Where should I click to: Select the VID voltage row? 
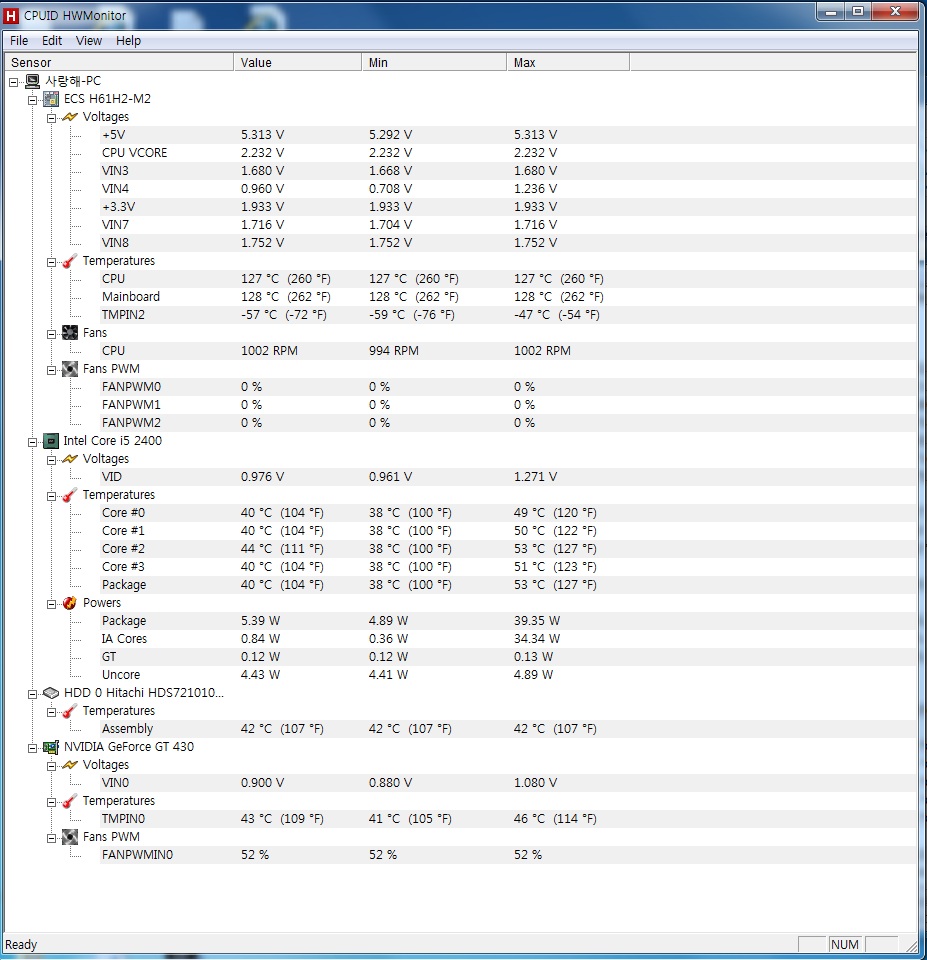pos(508,476)
